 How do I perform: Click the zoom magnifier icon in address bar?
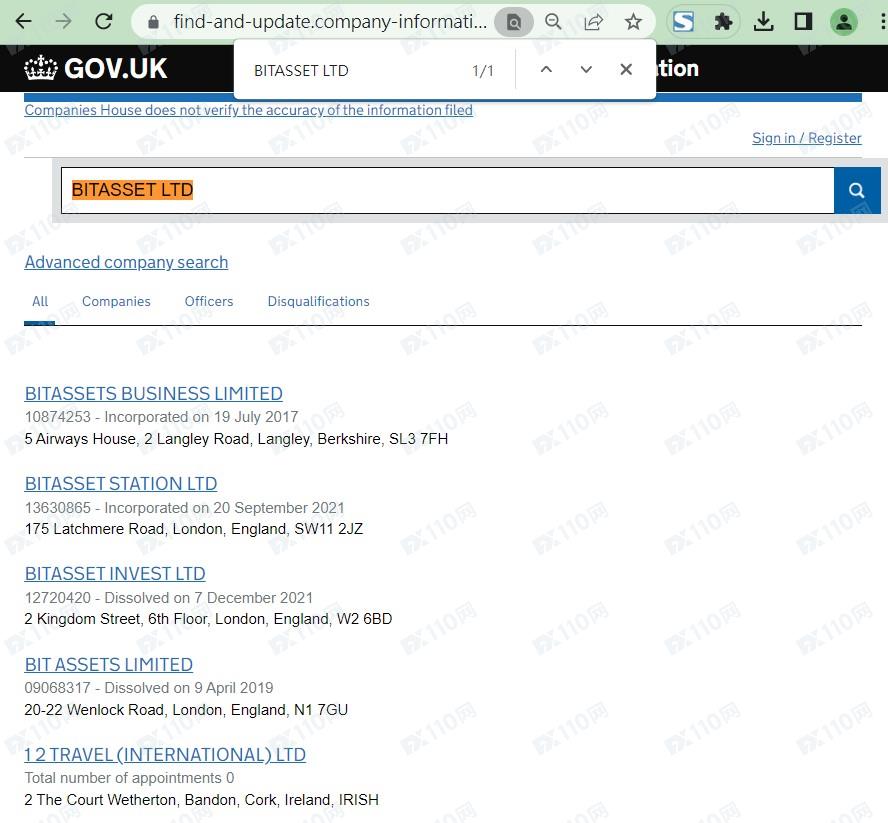tap(553, 22)
